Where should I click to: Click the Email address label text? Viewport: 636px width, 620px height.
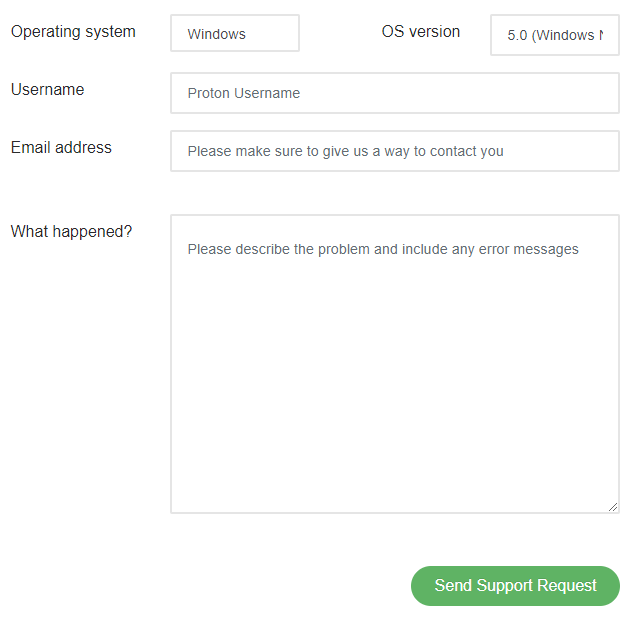tap(61, 147)
